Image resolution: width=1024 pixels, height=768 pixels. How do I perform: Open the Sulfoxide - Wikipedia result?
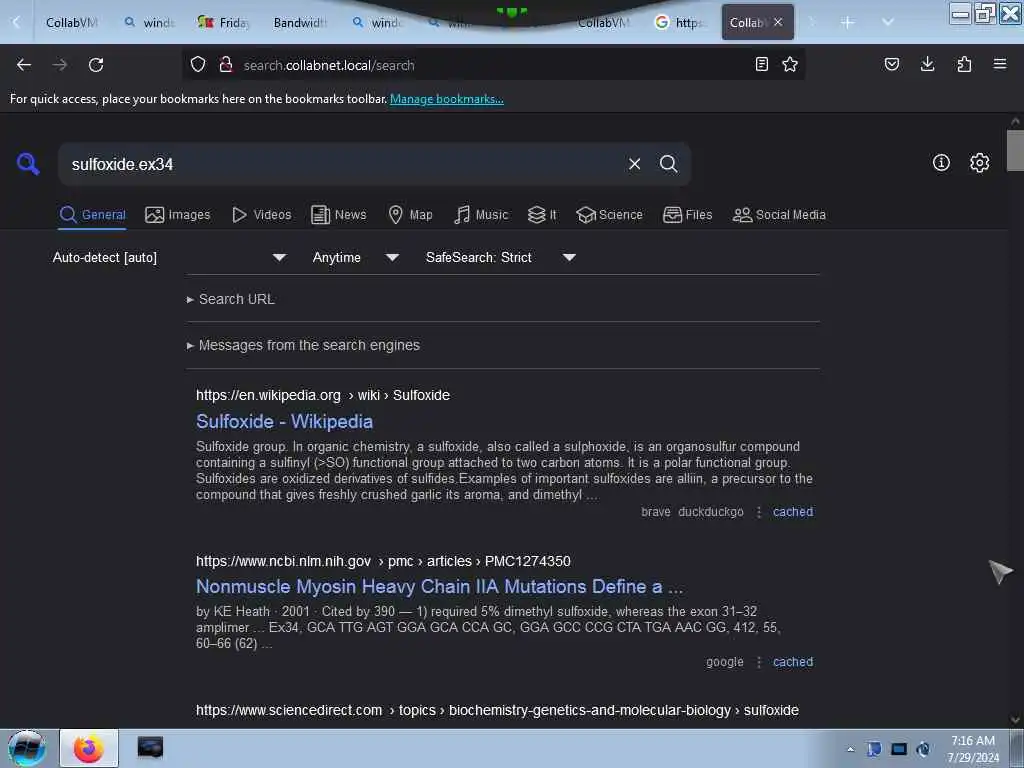(284, 421)
